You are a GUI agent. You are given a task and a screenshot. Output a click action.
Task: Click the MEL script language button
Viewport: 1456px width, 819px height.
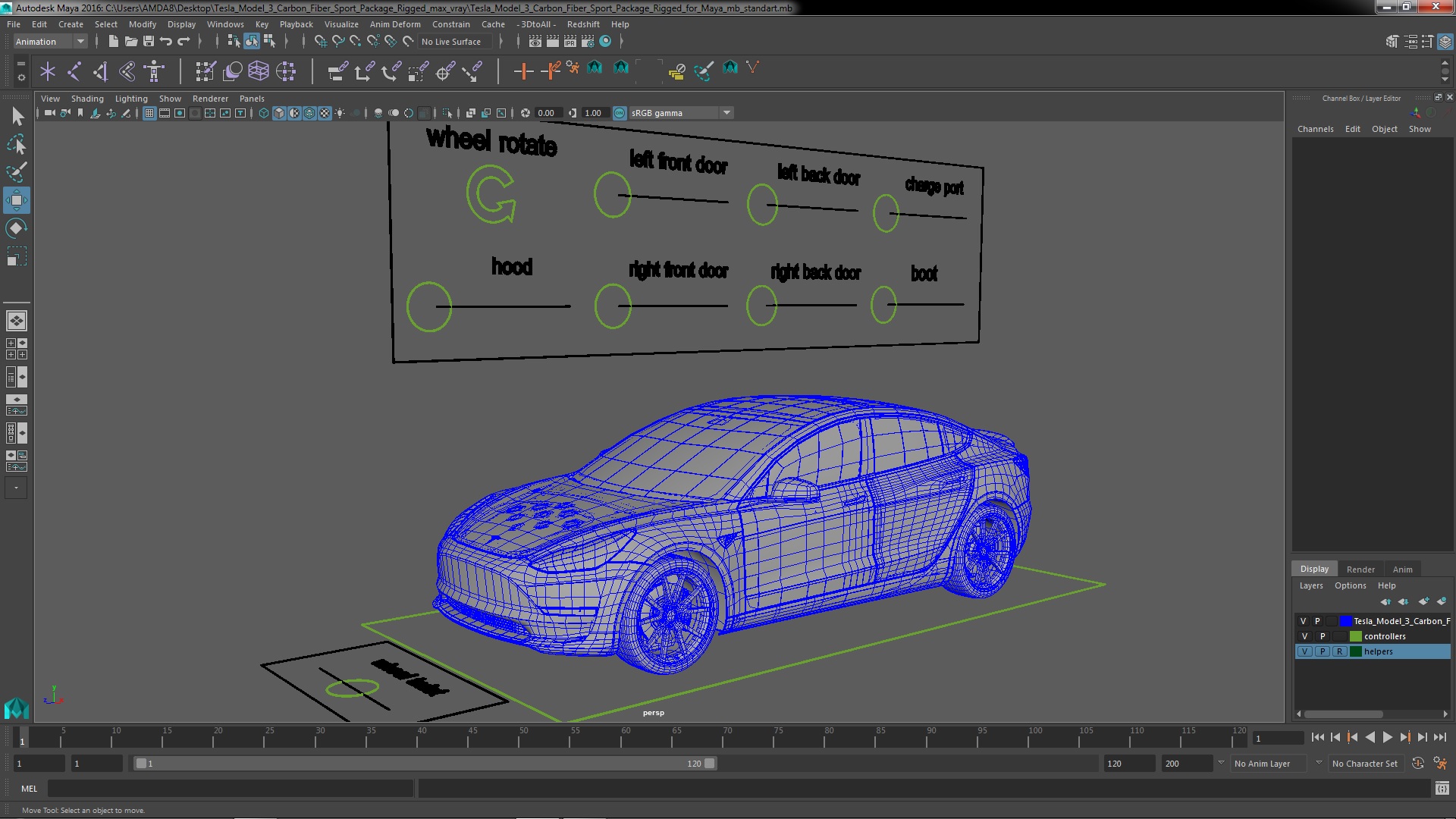29,789
